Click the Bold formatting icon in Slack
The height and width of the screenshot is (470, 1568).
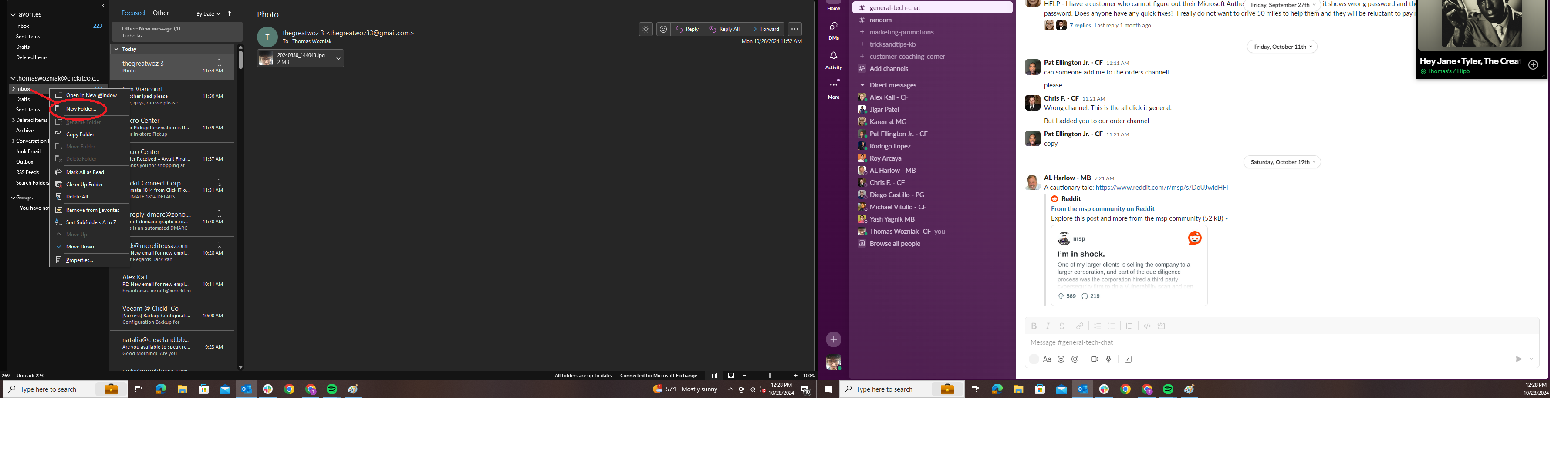tap(1034, 326)
